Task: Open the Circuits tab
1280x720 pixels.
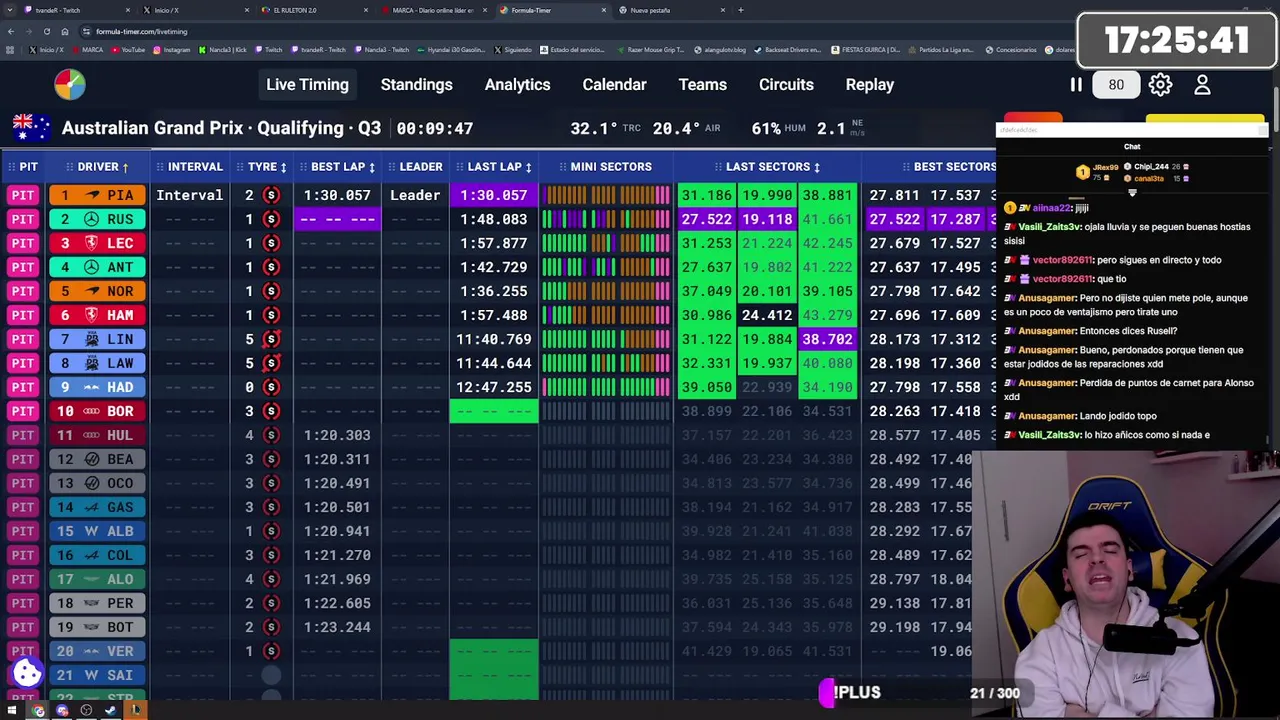Action: [786, 85]
